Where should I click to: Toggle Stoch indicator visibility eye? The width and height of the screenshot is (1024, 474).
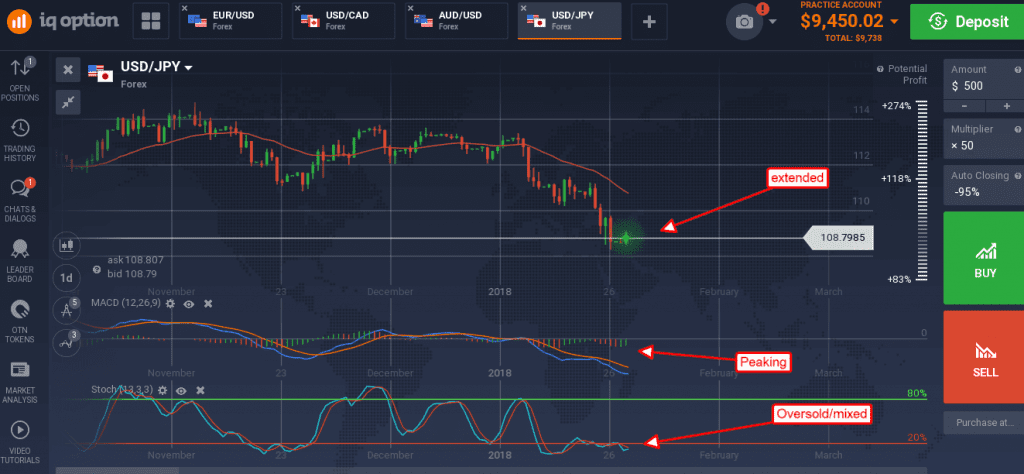click(x=182, y=390)
